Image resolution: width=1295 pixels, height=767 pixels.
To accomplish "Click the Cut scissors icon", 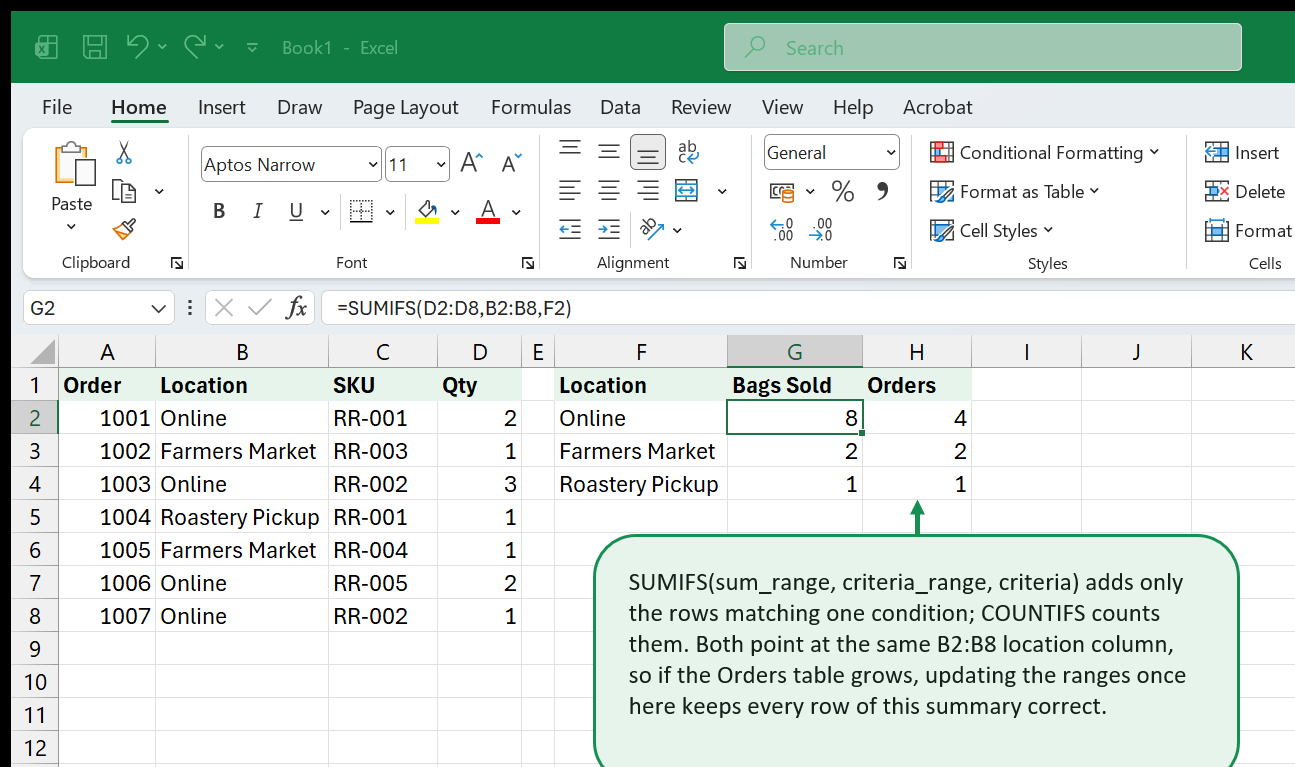I will tap(124, 152).
